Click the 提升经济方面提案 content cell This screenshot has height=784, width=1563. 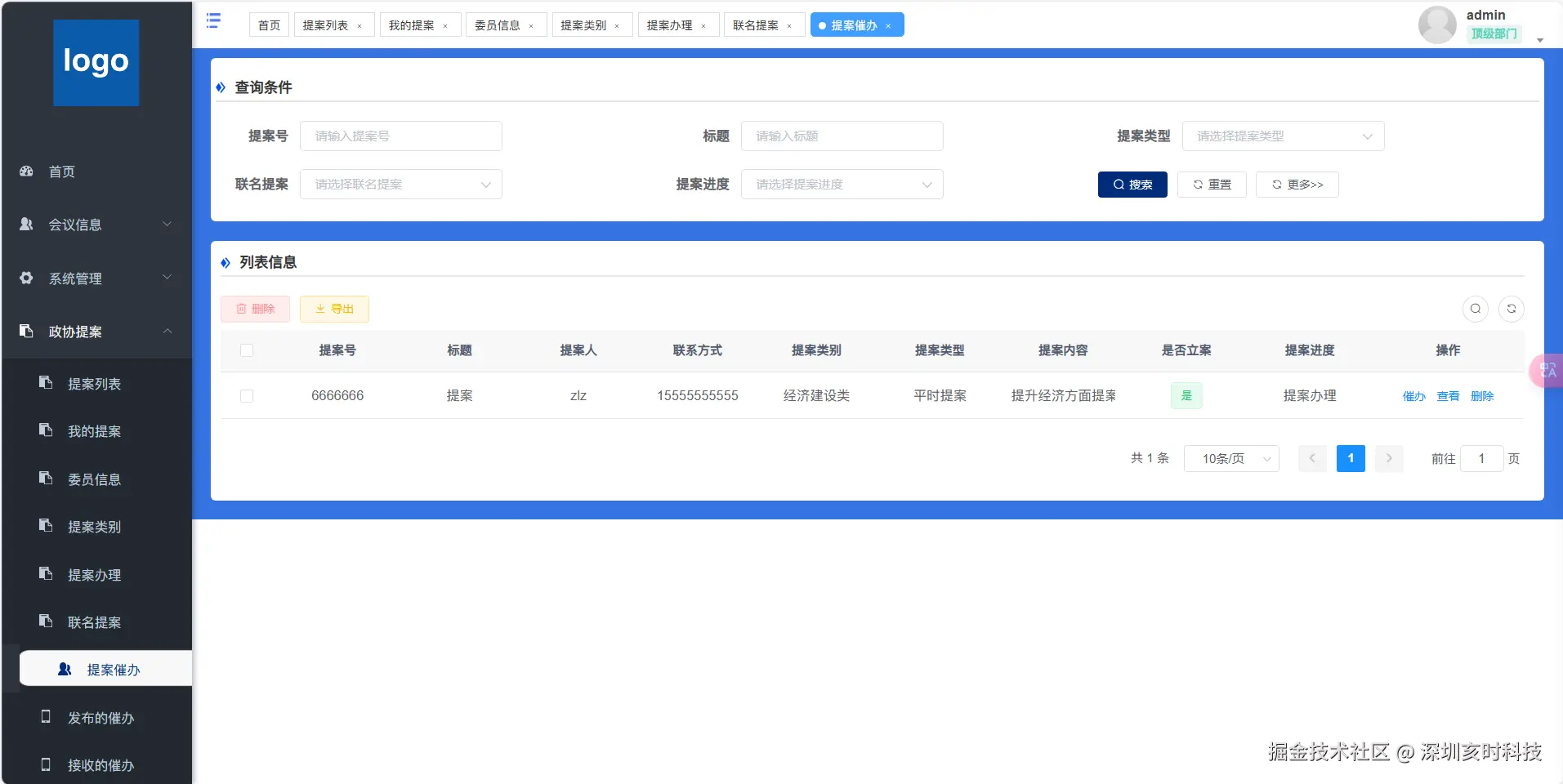(x=1064, y=396)
